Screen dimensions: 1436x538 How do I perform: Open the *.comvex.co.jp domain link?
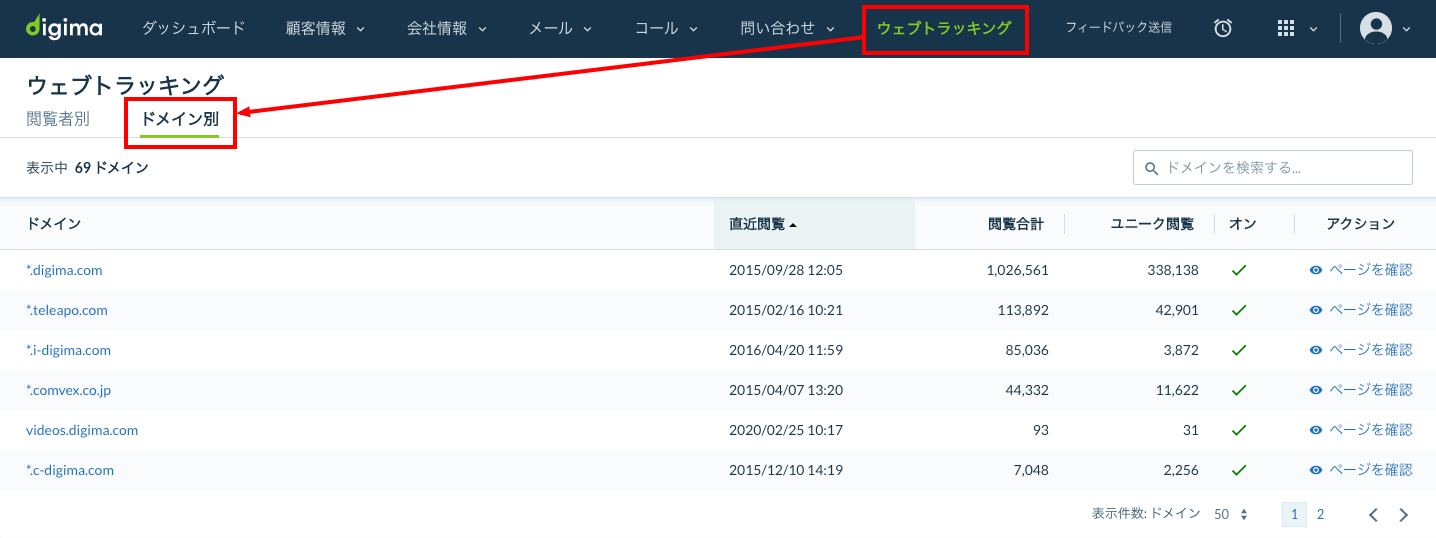(68, 390)
